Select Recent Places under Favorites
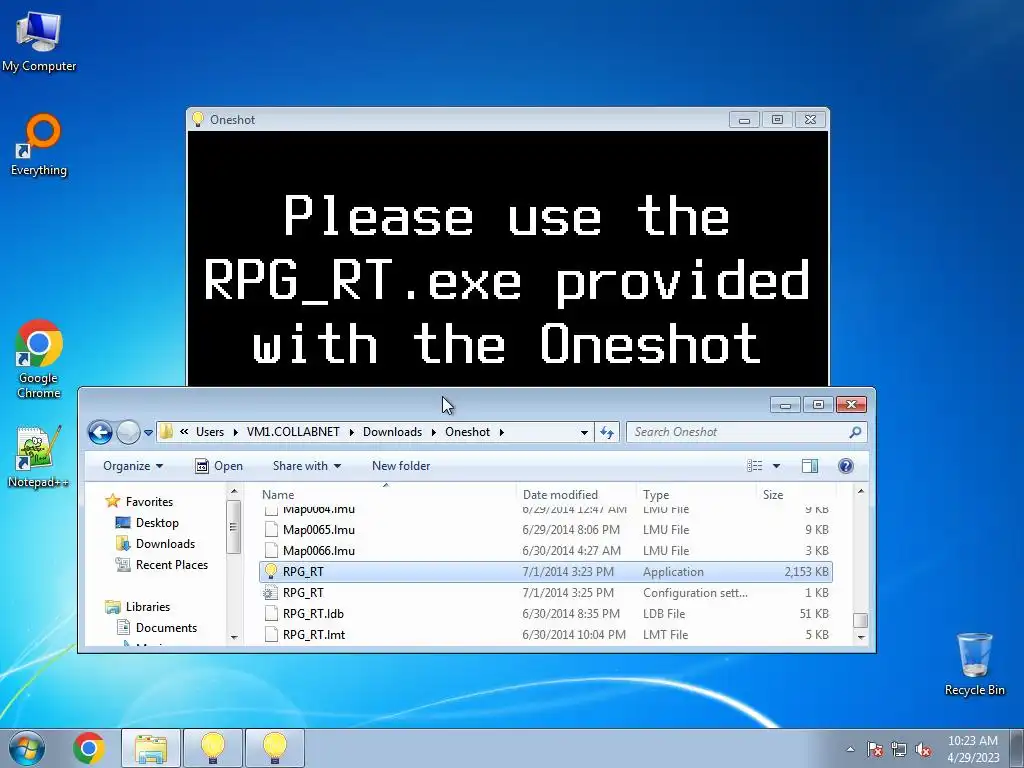1024x768 pixels. pyautogui.click(x=172, y=564)
